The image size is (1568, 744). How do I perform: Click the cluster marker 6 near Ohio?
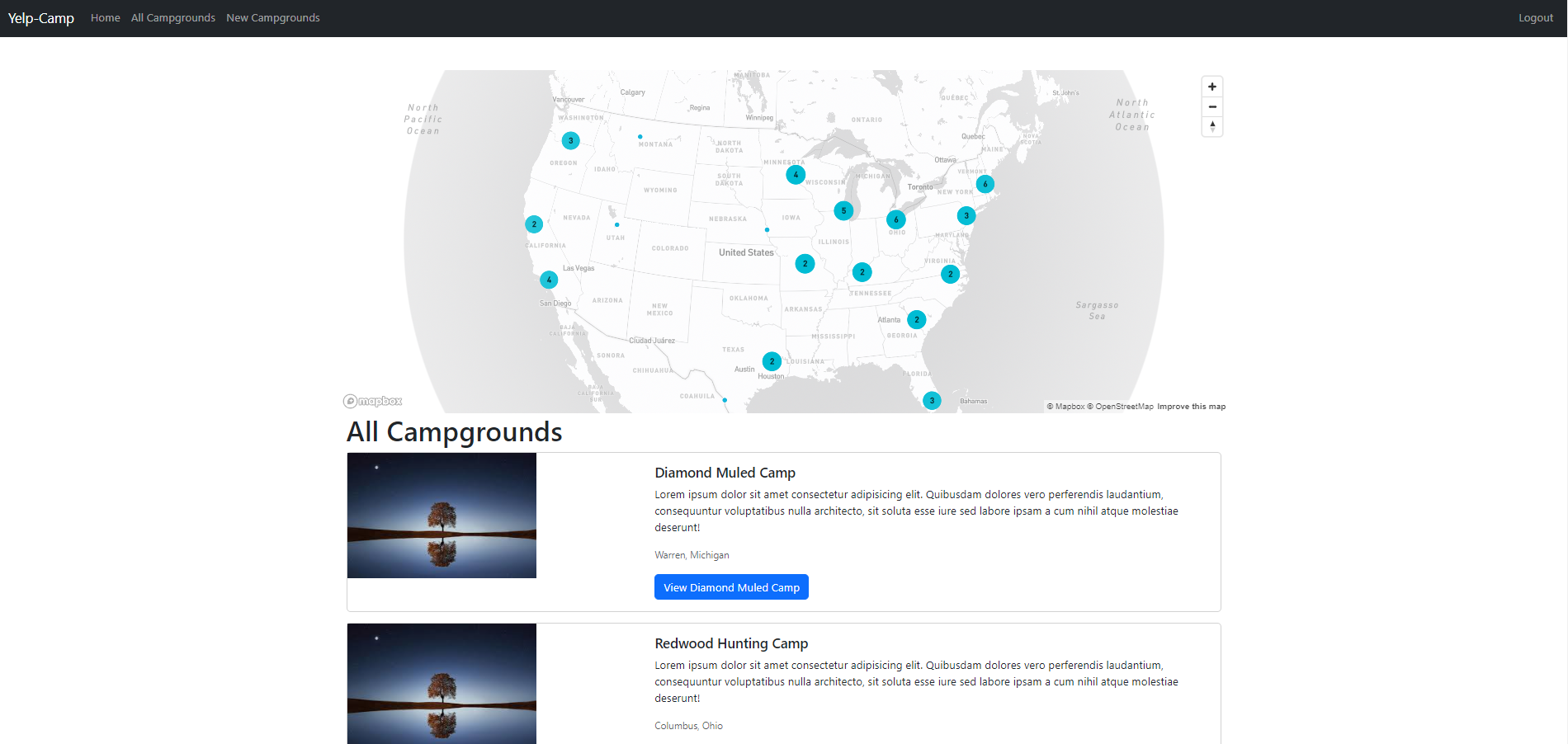896,219
